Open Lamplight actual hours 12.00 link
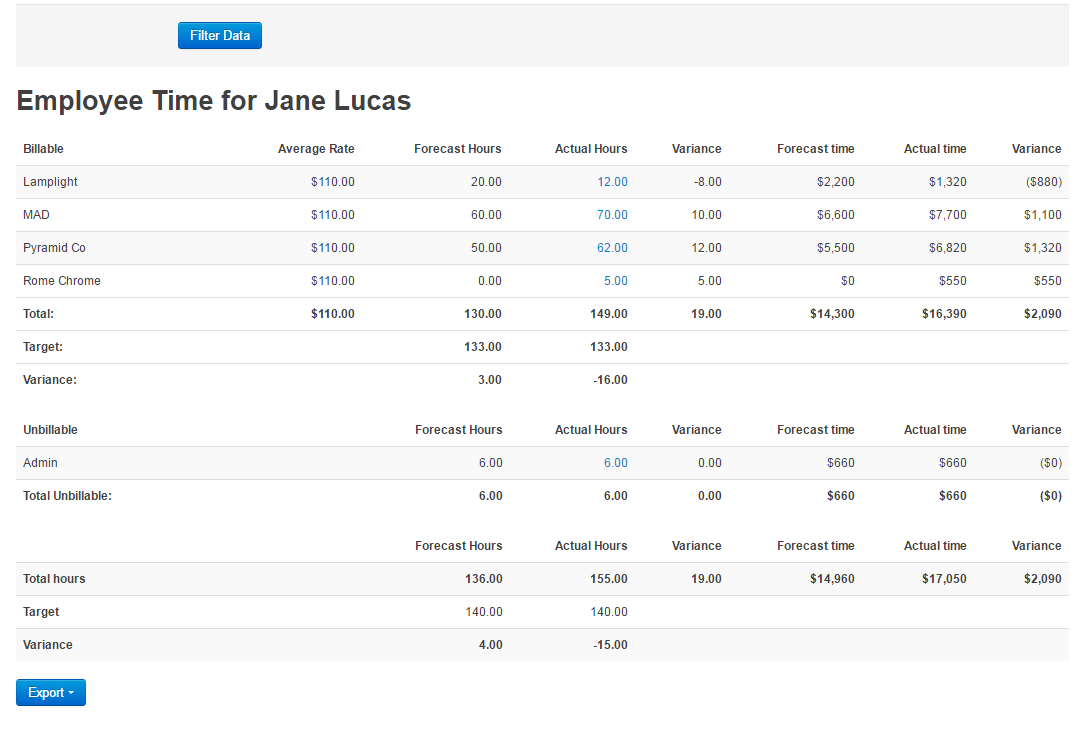 tap(612, 182)
